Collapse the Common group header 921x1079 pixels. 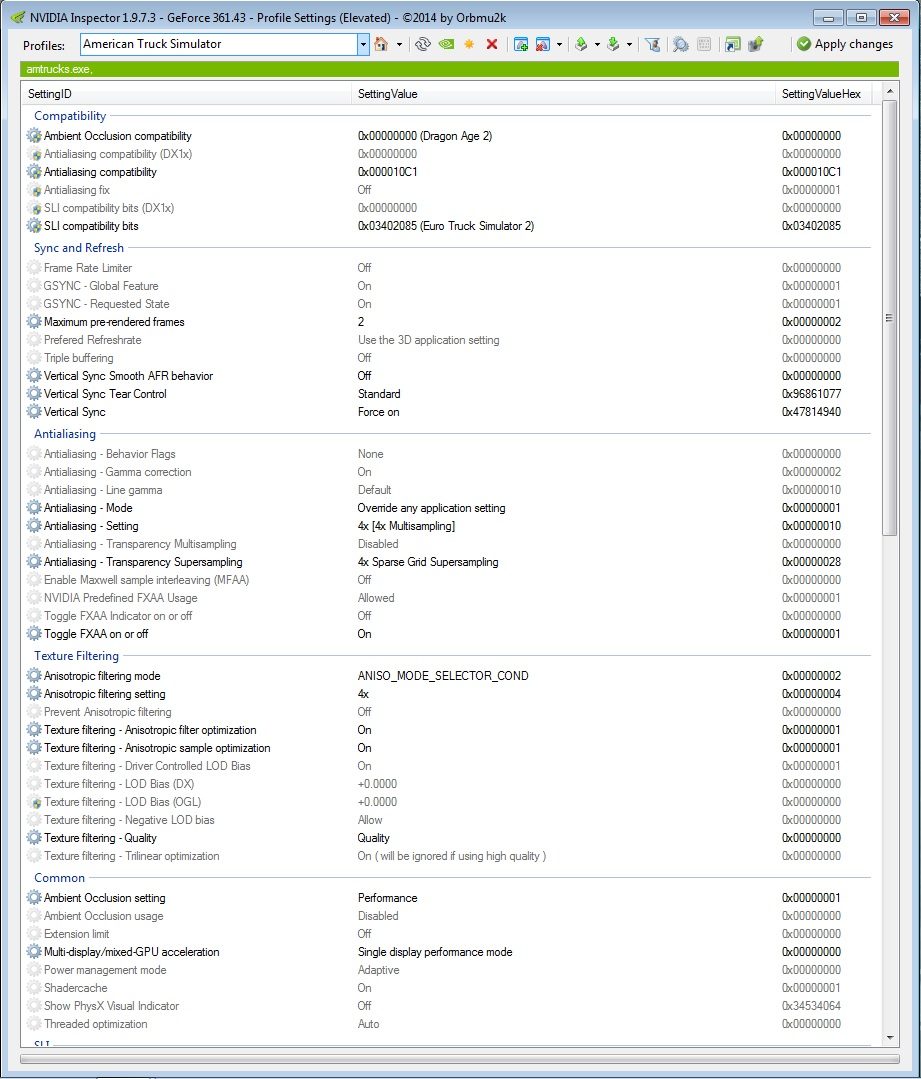pos(59,878)
